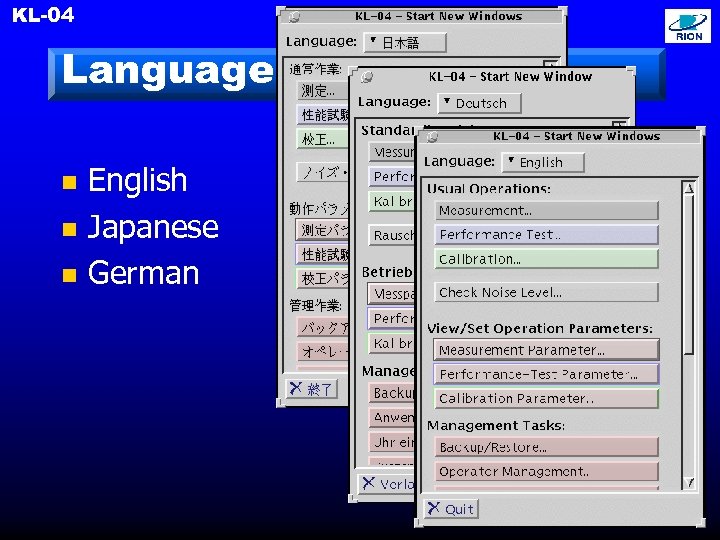The width and height of the screenshot is (720, 540).
Task: Open Performance-Test Parameter... settings
Action: 546,374
